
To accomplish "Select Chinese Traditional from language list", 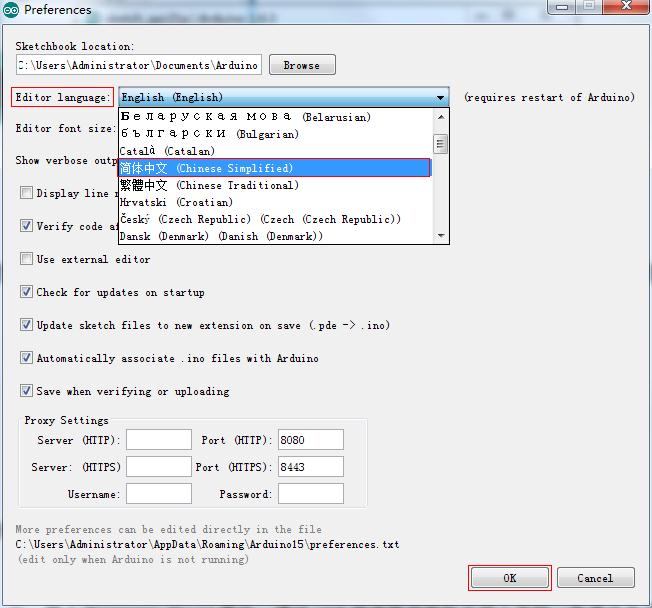I will click(x=273, y=185).
